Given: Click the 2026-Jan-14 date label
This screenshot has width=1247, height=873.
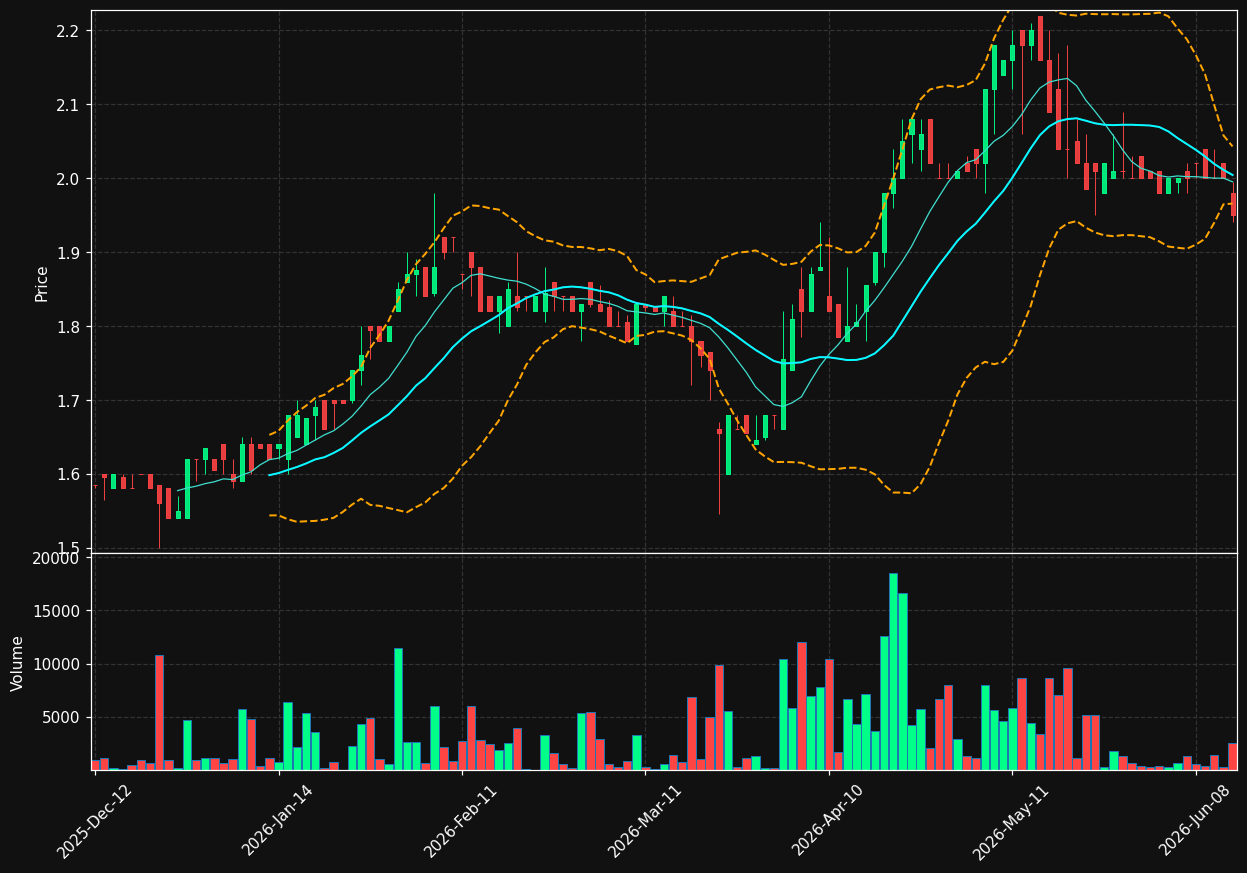Looking at the screenshot, I should pos(278,821).
